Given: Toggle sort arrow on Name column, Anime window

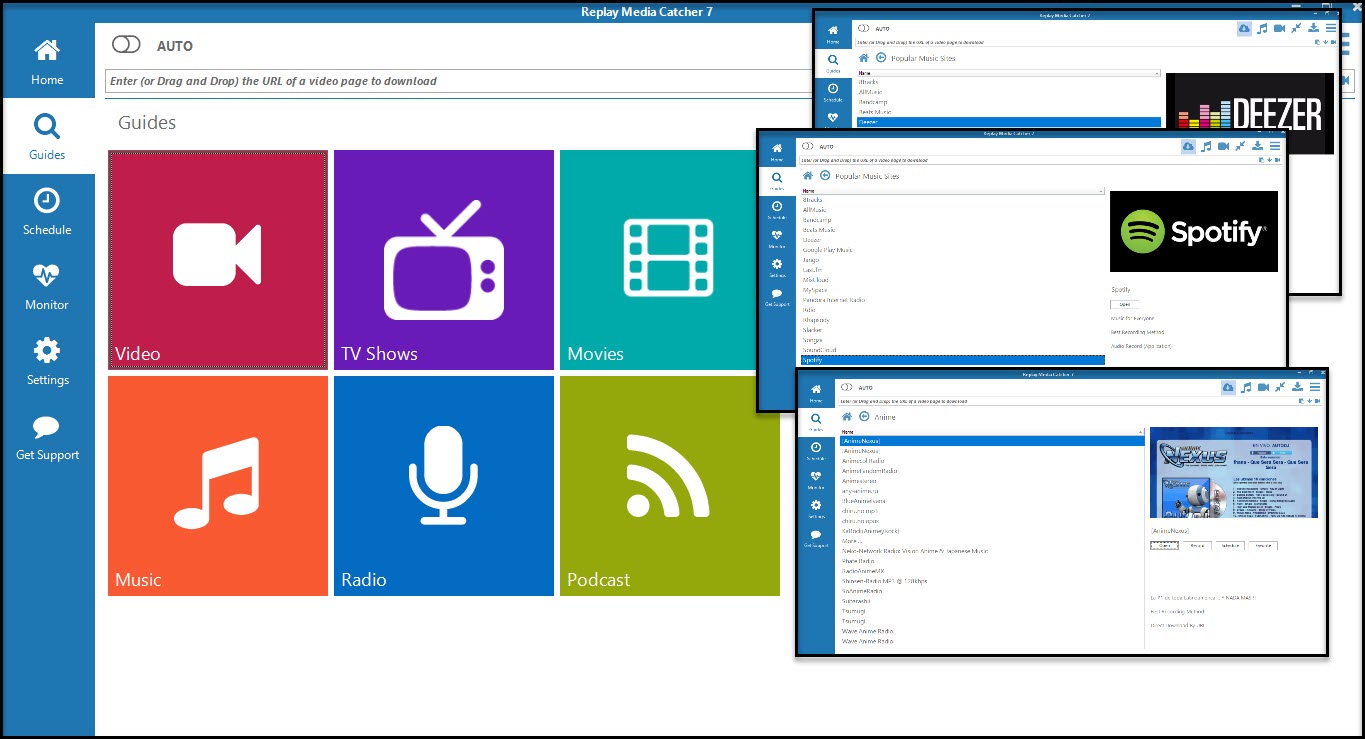Looking at the screenshot, I should click(1141, 432).
